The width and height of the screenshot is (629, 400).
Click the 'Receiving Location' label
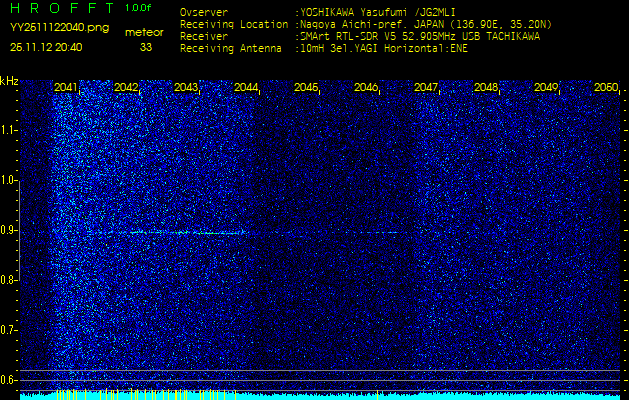234,24
